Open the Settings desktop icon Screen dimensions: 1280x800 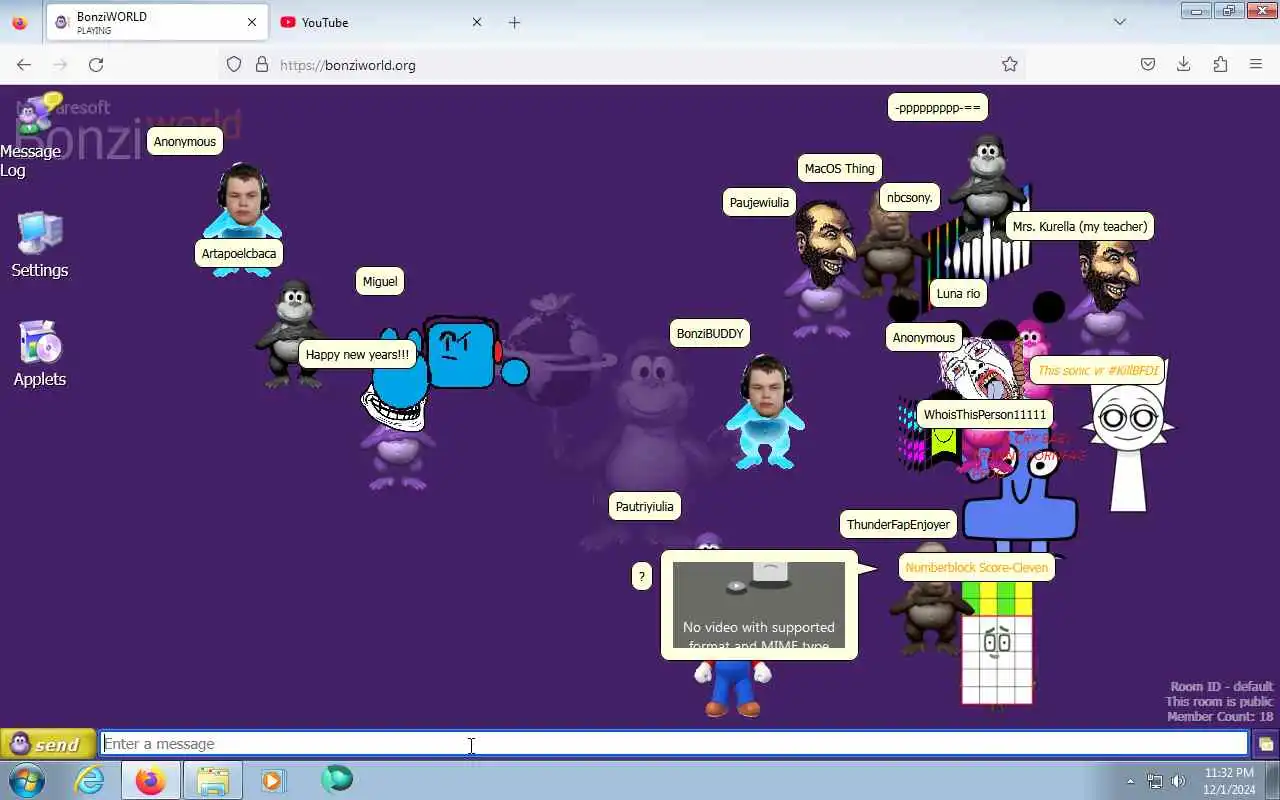(x=40, y=244)
